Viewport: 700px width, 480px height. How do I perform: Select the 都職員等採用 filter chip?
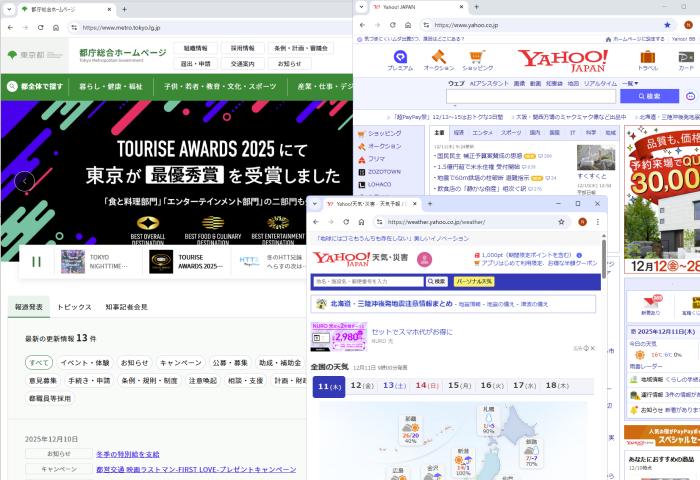tap(50, 398)
